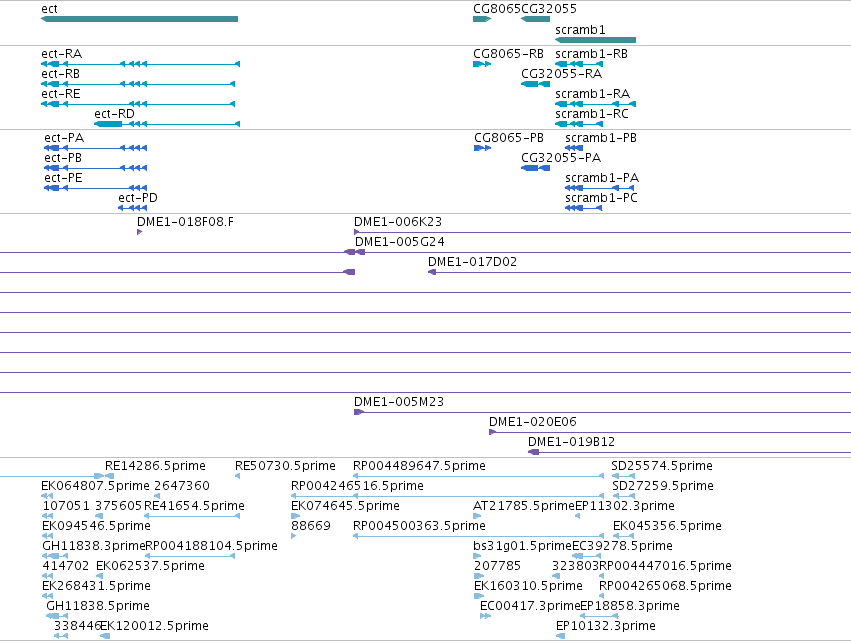Viewport: 851px width, 641px height.
Task: Click the ect-RE transcript label
Action: [61, 94]
